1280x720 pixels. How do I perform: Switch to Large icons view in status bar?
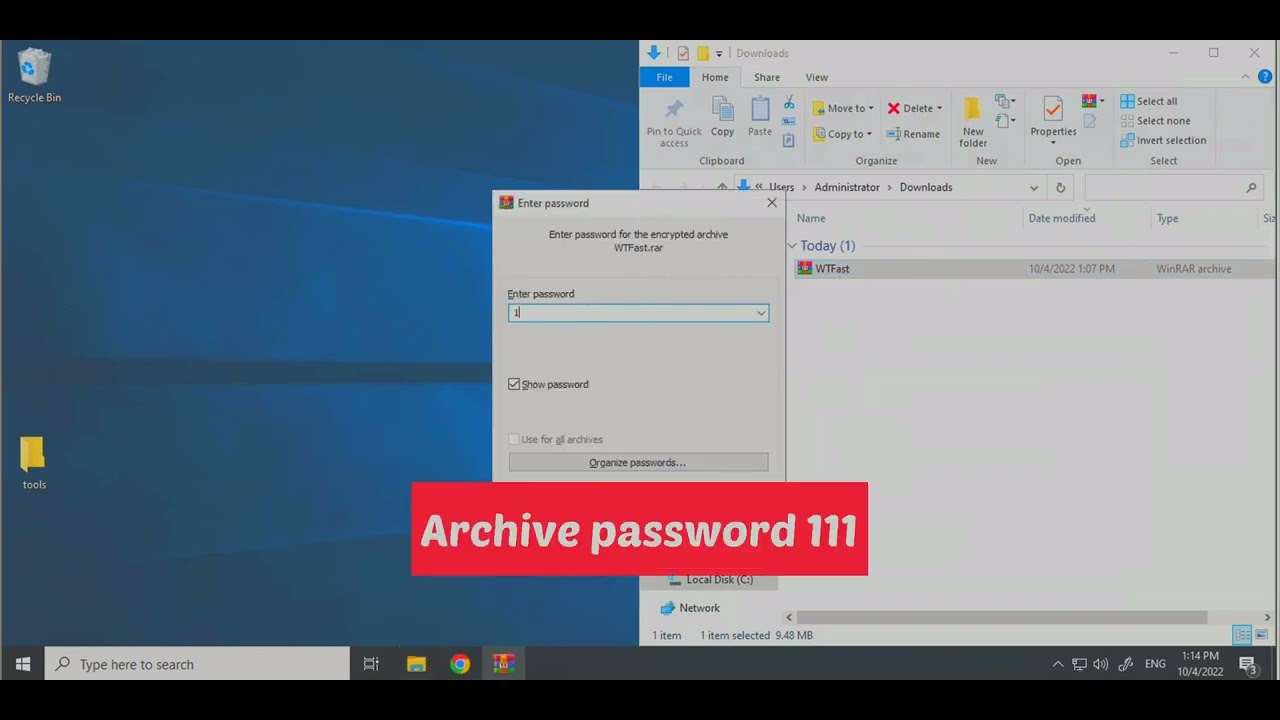tap(1261, 635)
